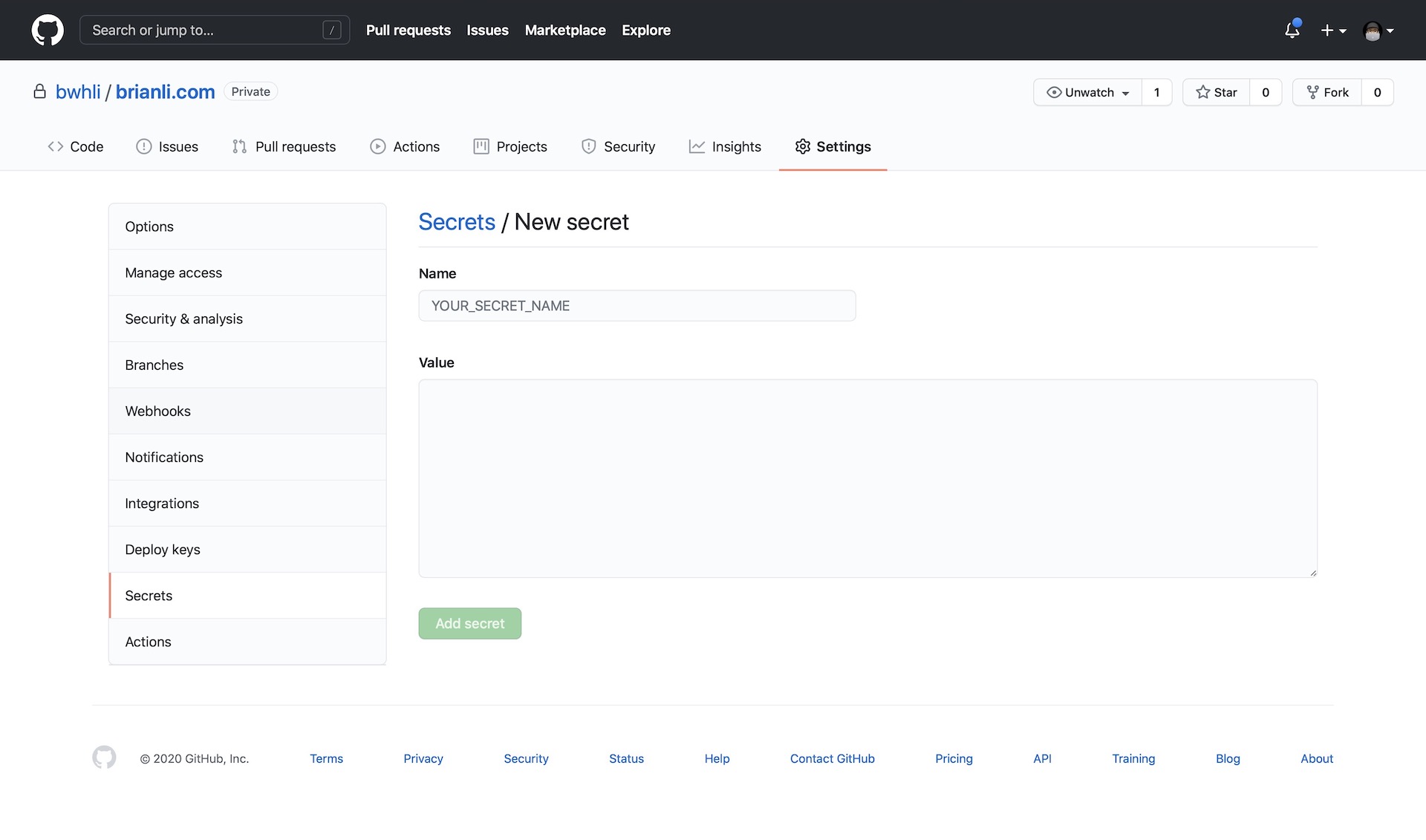1426x840 pixels.
Task: Focus the secret Name input field
Action: click(x=637, y=305)
